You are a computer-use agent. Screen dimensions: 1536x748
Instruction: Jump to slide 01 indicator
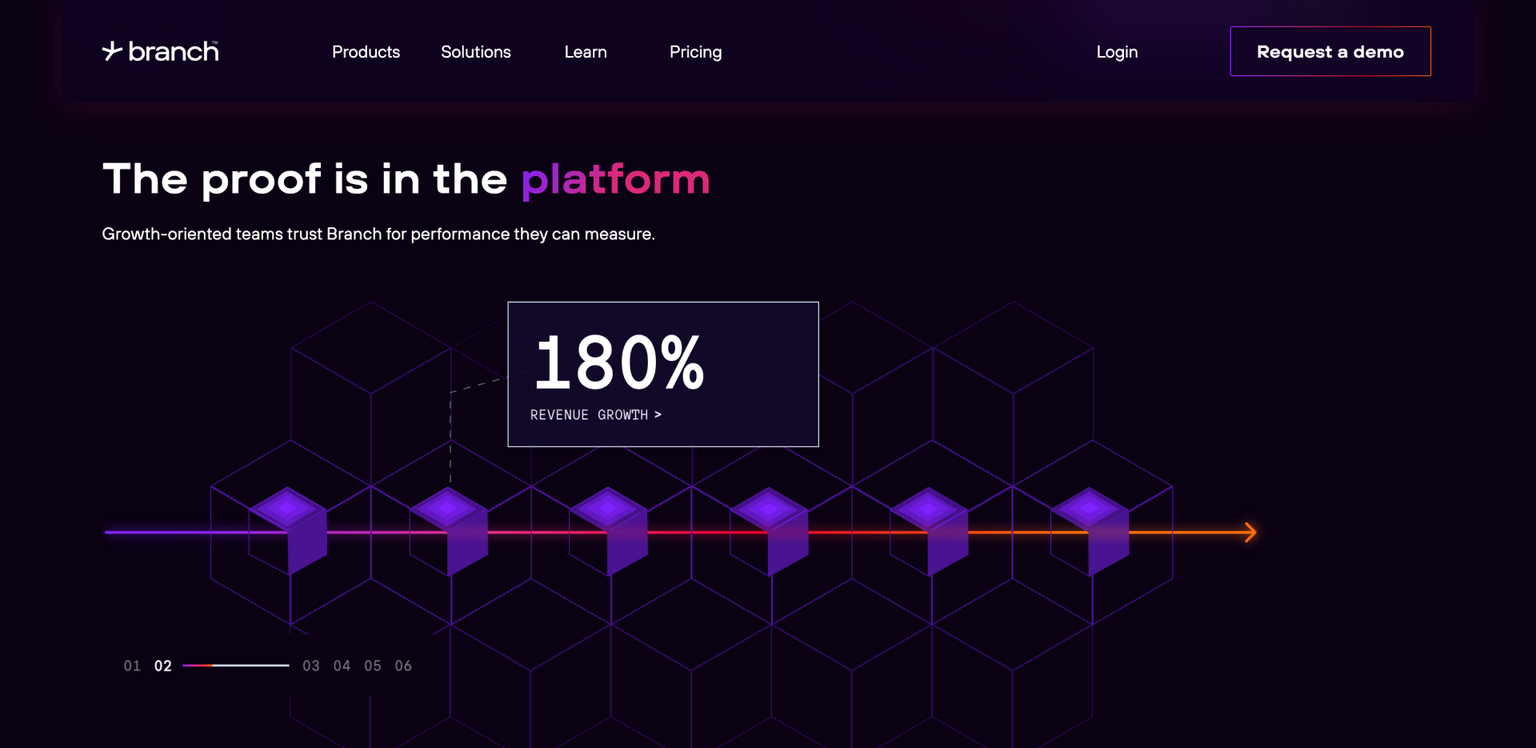pyautogui.click(x=132, y=666)
